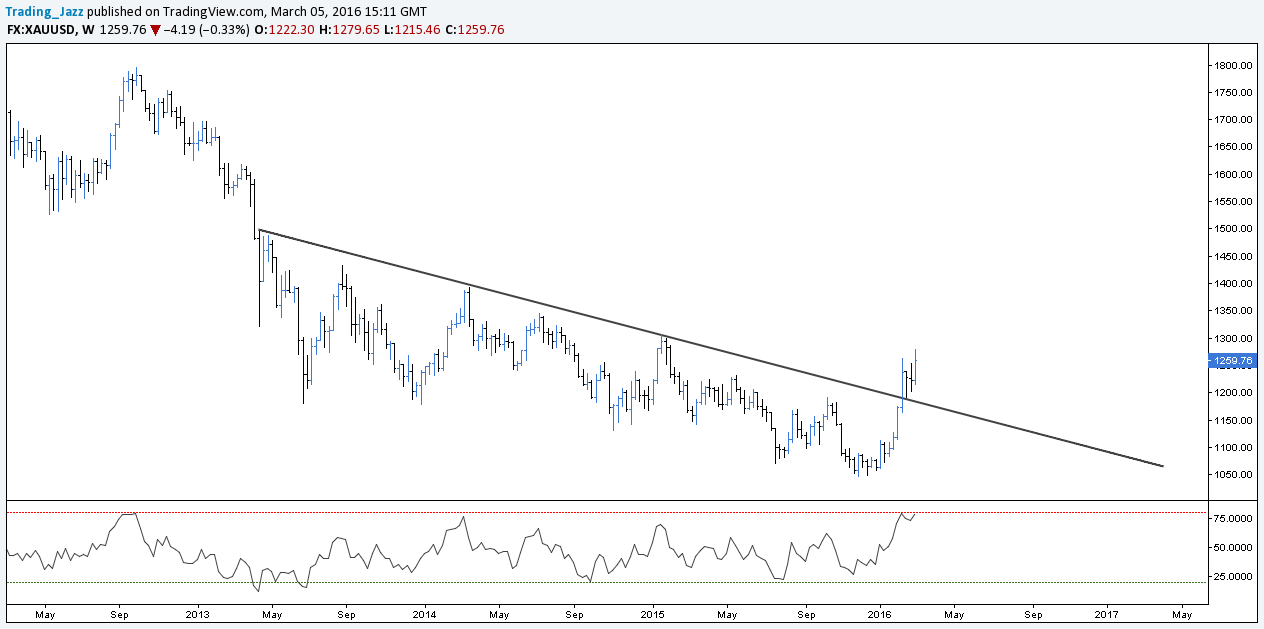
Task: Click the 1300.00 price axis label
Action: (x=1233, y=338)
